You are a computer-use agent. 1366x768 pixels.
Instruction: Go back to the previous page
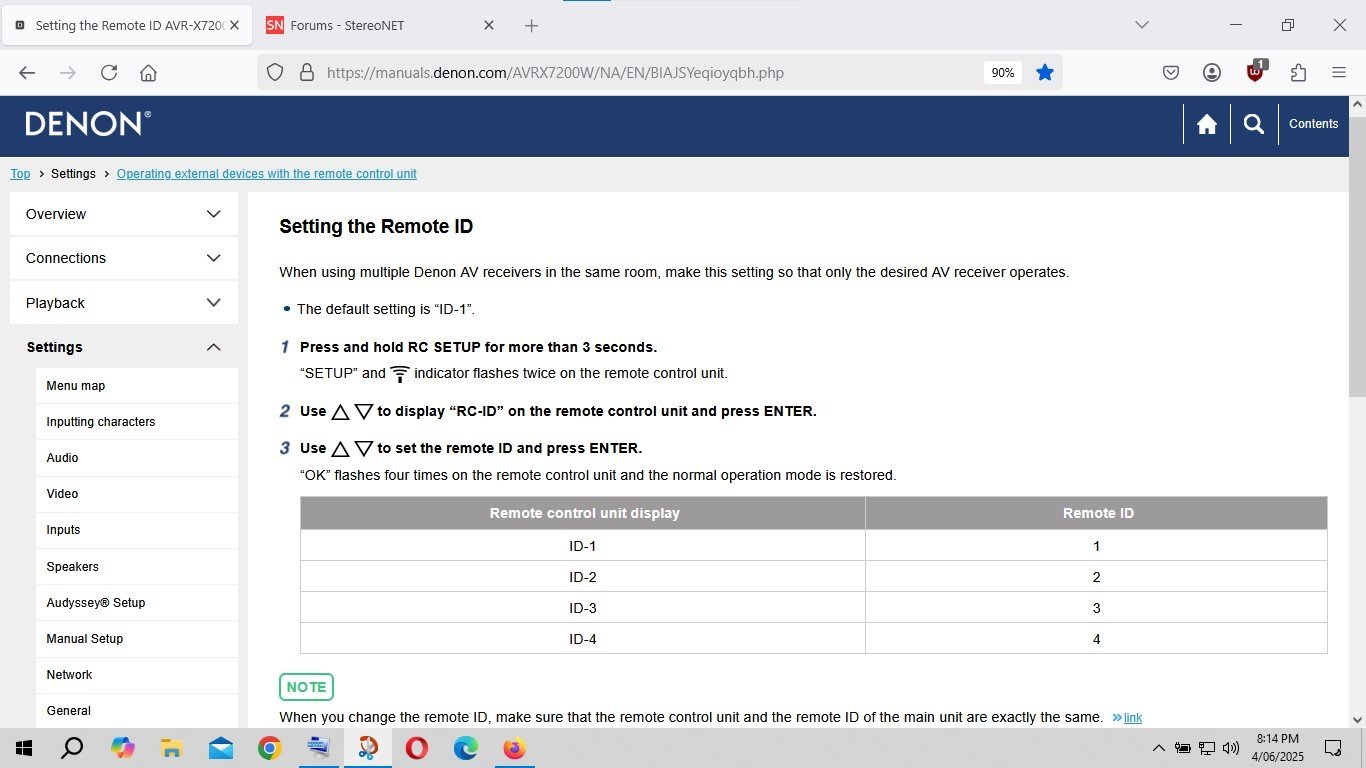27,72
